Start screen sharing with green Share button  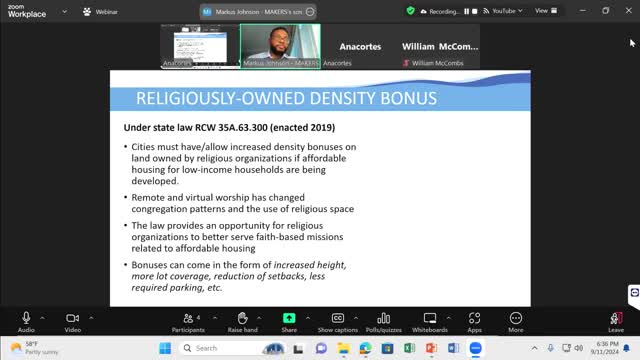pyautogui.click(x=289, y=322)
